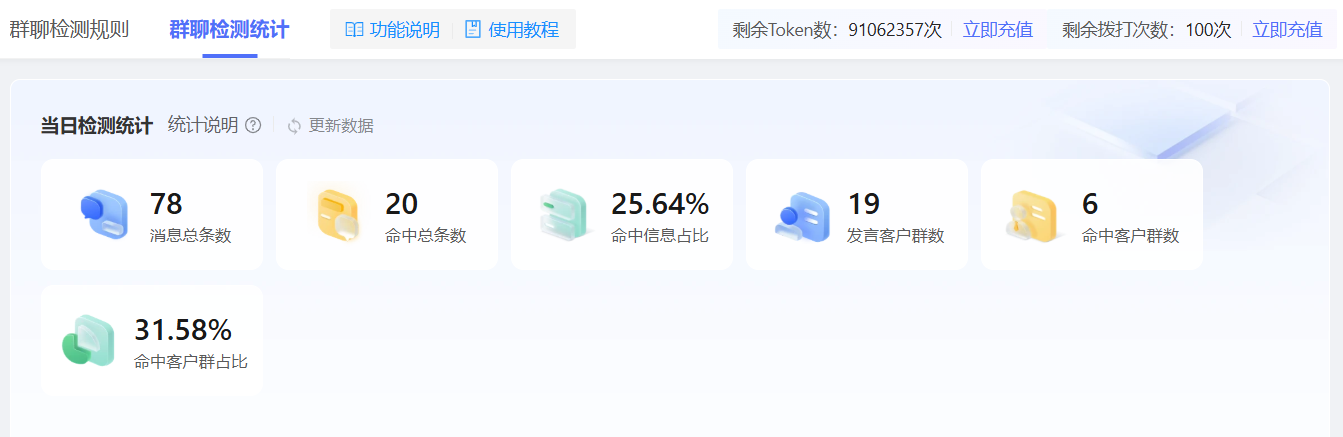The height and width of the screenshot is (437, 1343).
Task: Click the refresh icon beside 更新数据
Action: pos(294,126)
